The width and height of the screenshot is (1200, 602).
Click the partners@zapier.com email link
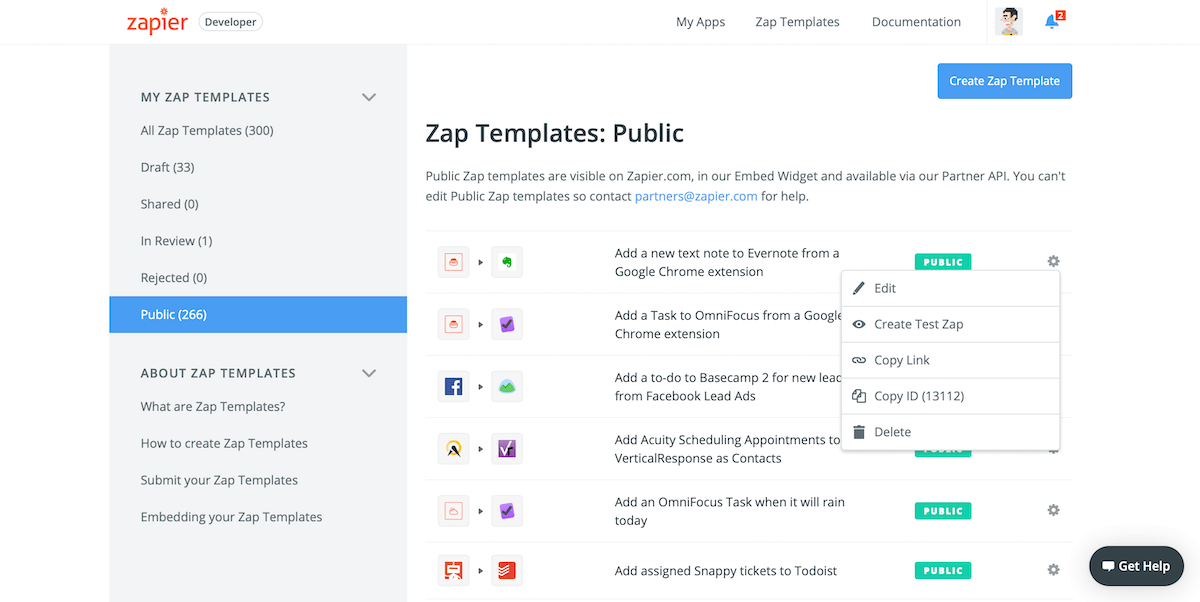coord(696,196)
